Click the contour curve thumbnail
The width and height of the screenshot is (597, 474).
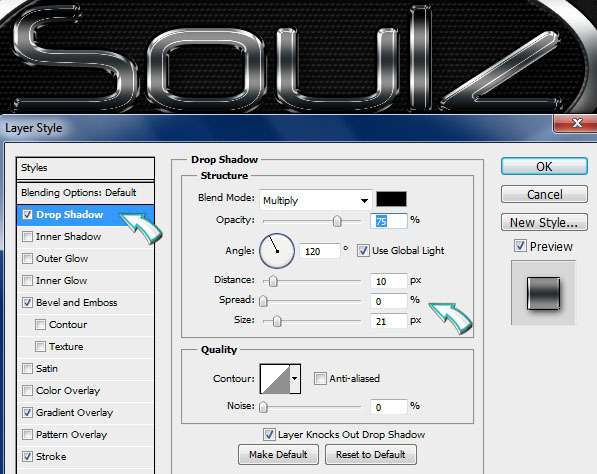point(275,378)
